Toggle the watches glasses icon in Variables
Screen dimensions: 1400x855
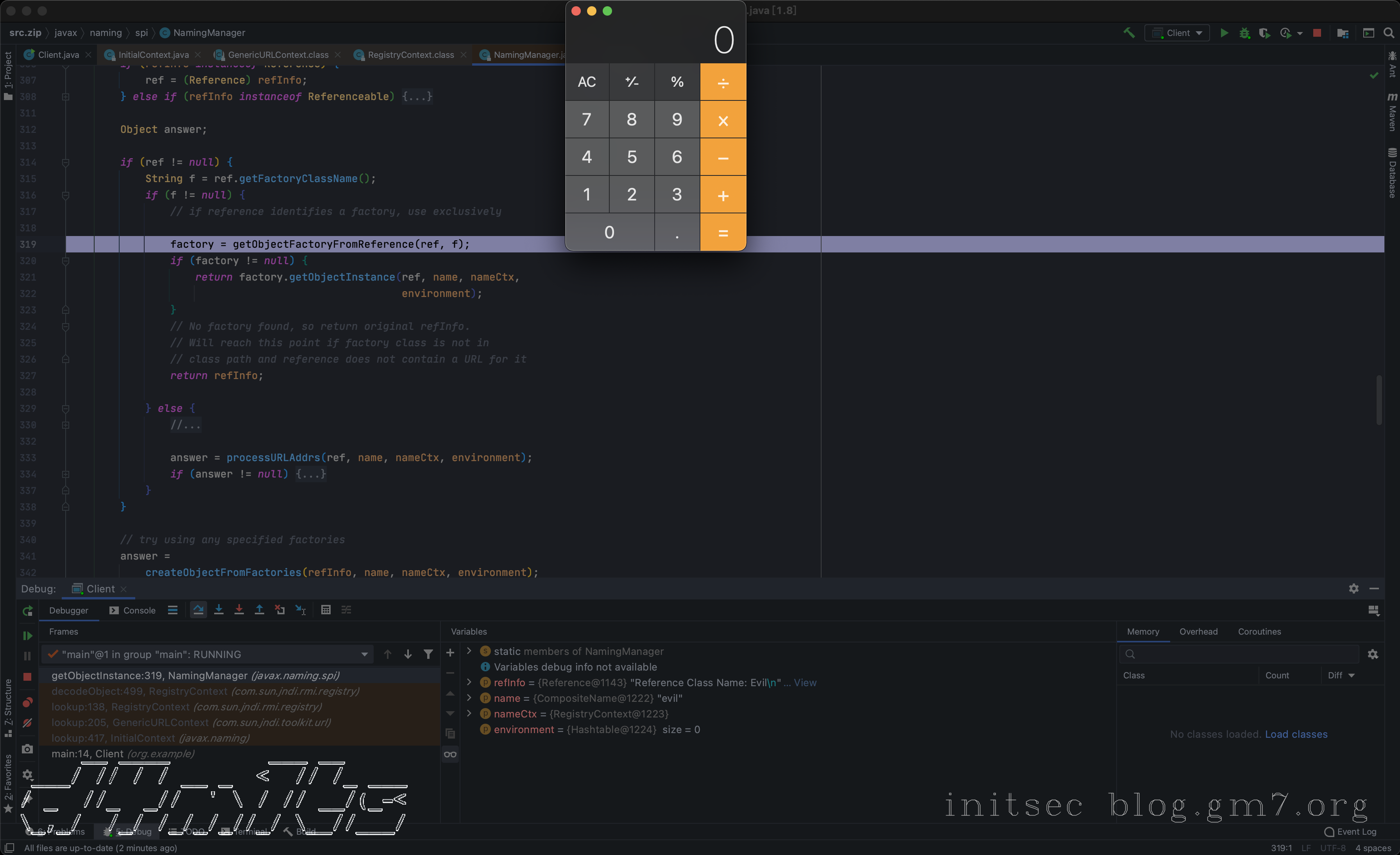[x=451, y=755]
